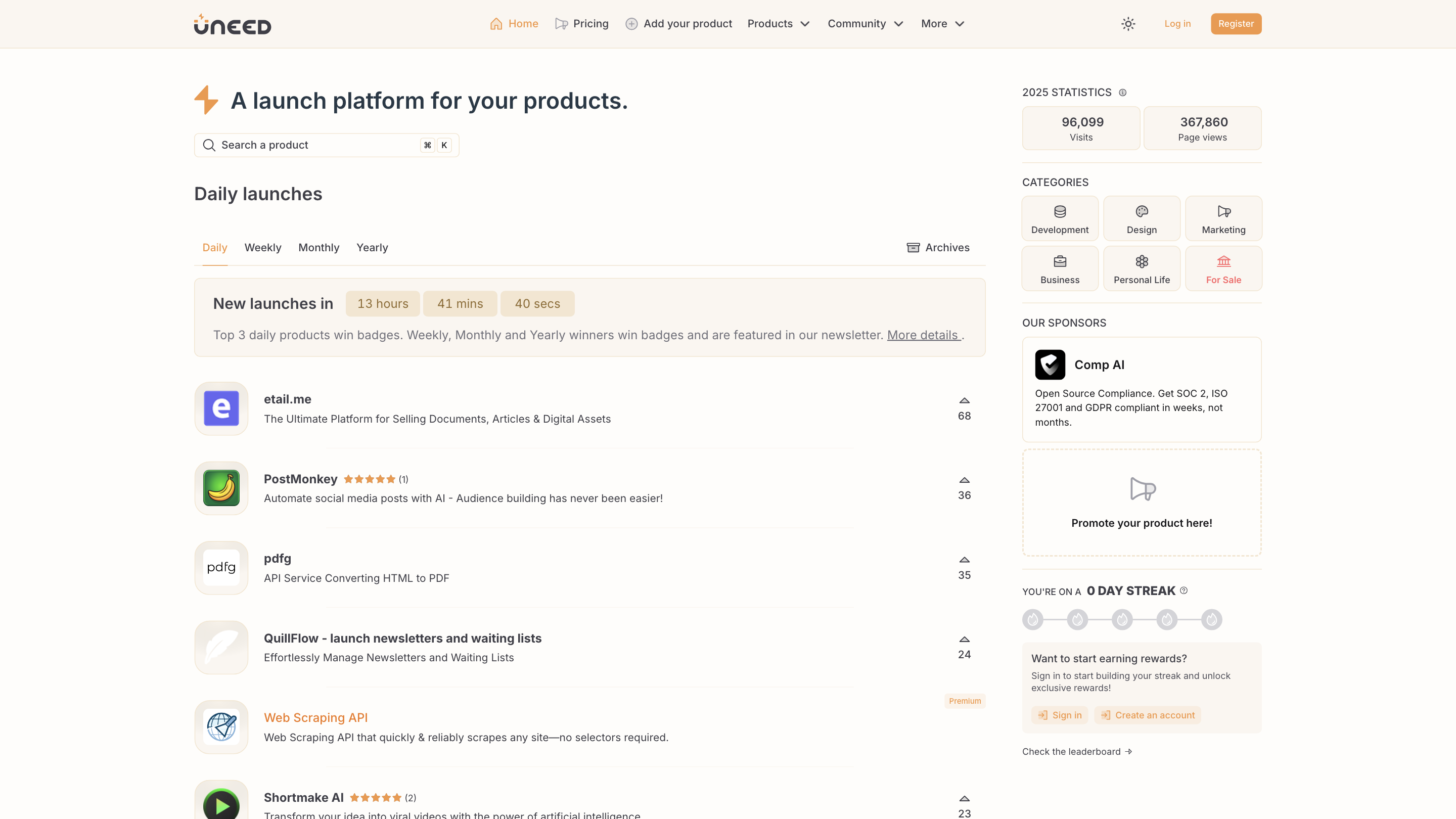Toggle the light/dark theme sun icon

1128,24
